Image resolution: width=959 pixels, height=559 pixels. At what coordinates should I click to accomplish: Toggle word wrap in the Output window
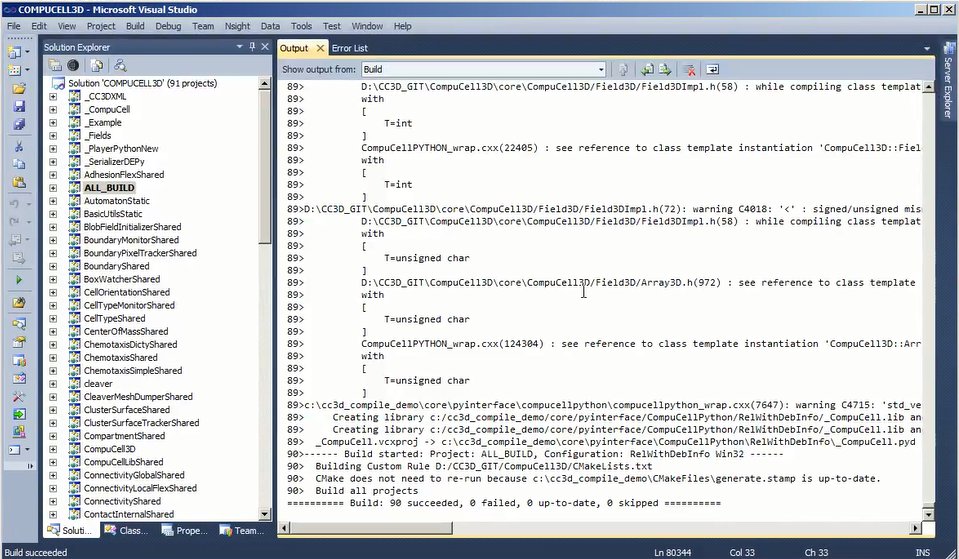[x=713, y=69]
